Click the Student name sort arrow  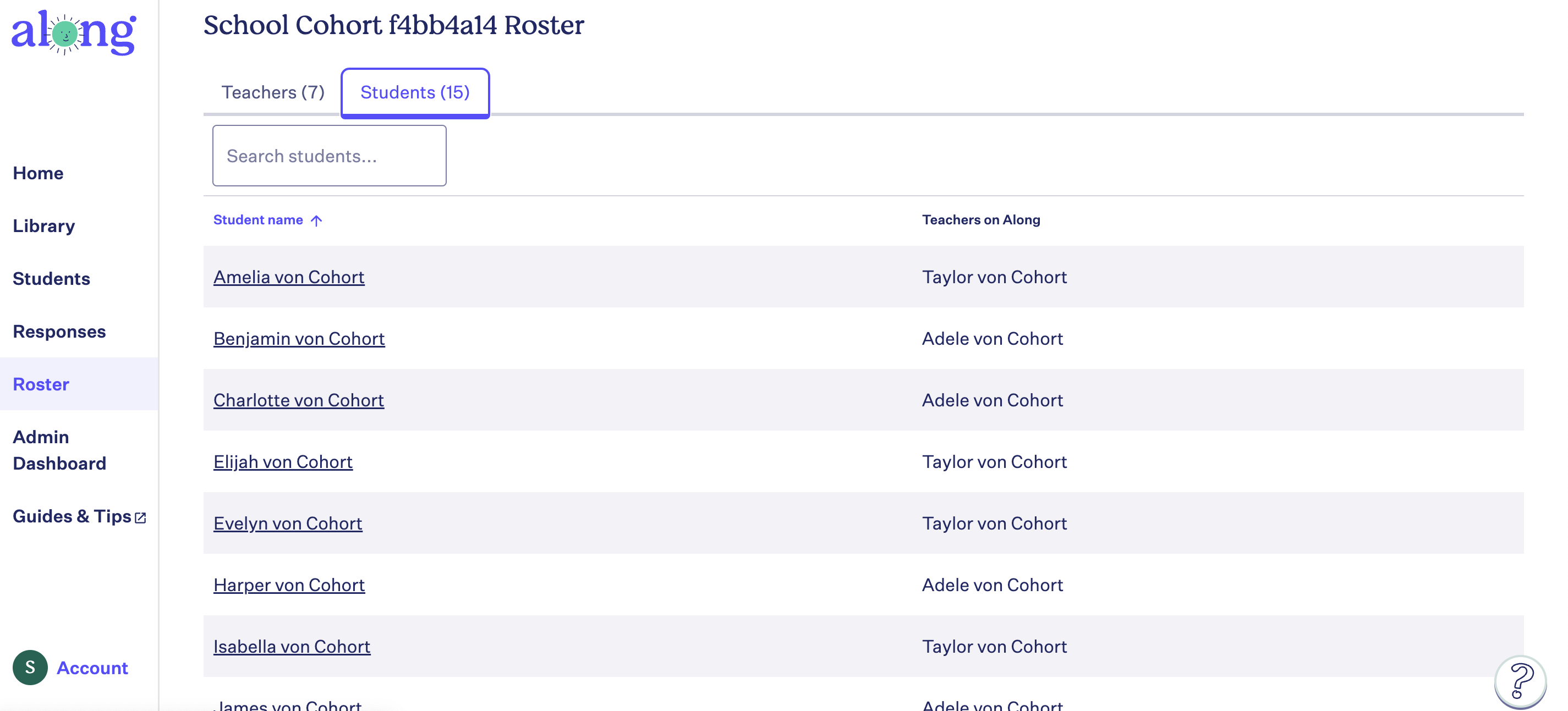[316, 220]
